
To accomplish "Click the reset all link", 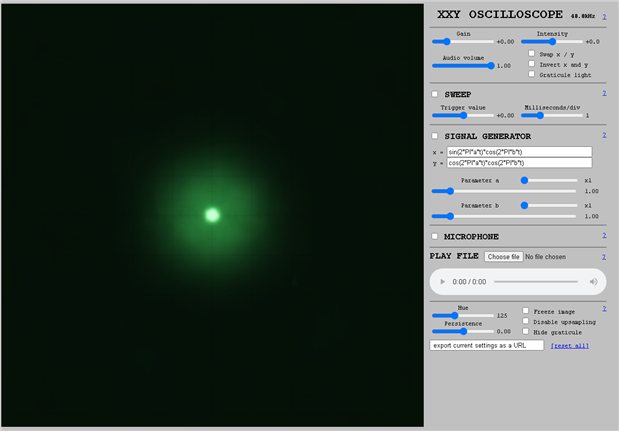I will tap(570, 346).
